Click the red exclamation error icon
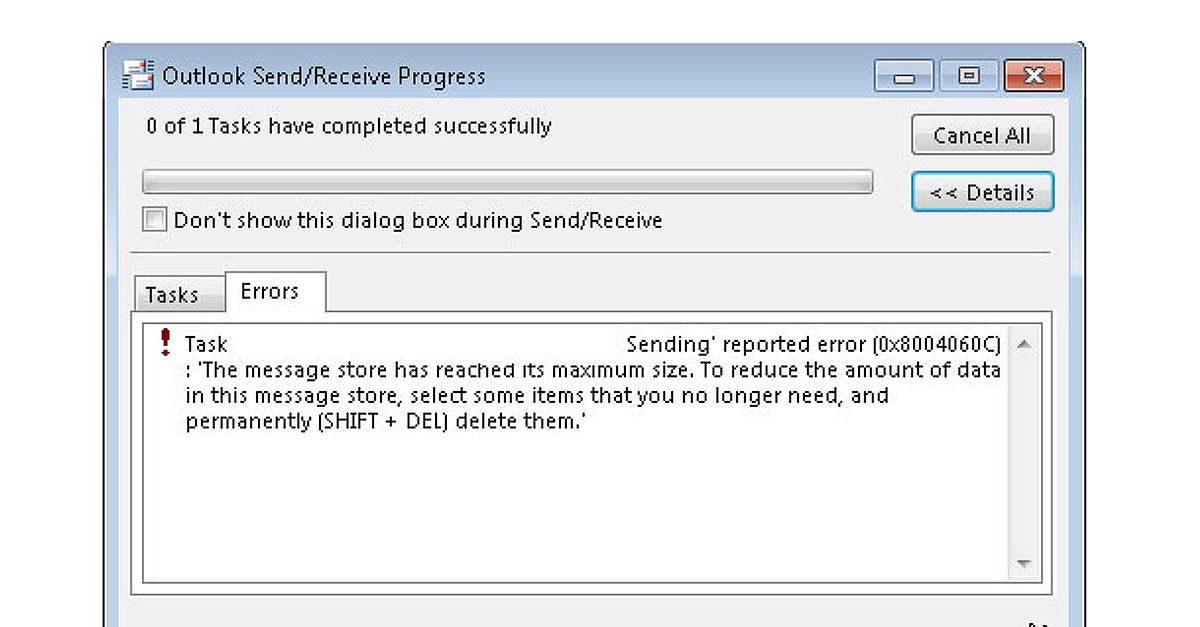1200x627 pixels. click(x=166, y=341)
